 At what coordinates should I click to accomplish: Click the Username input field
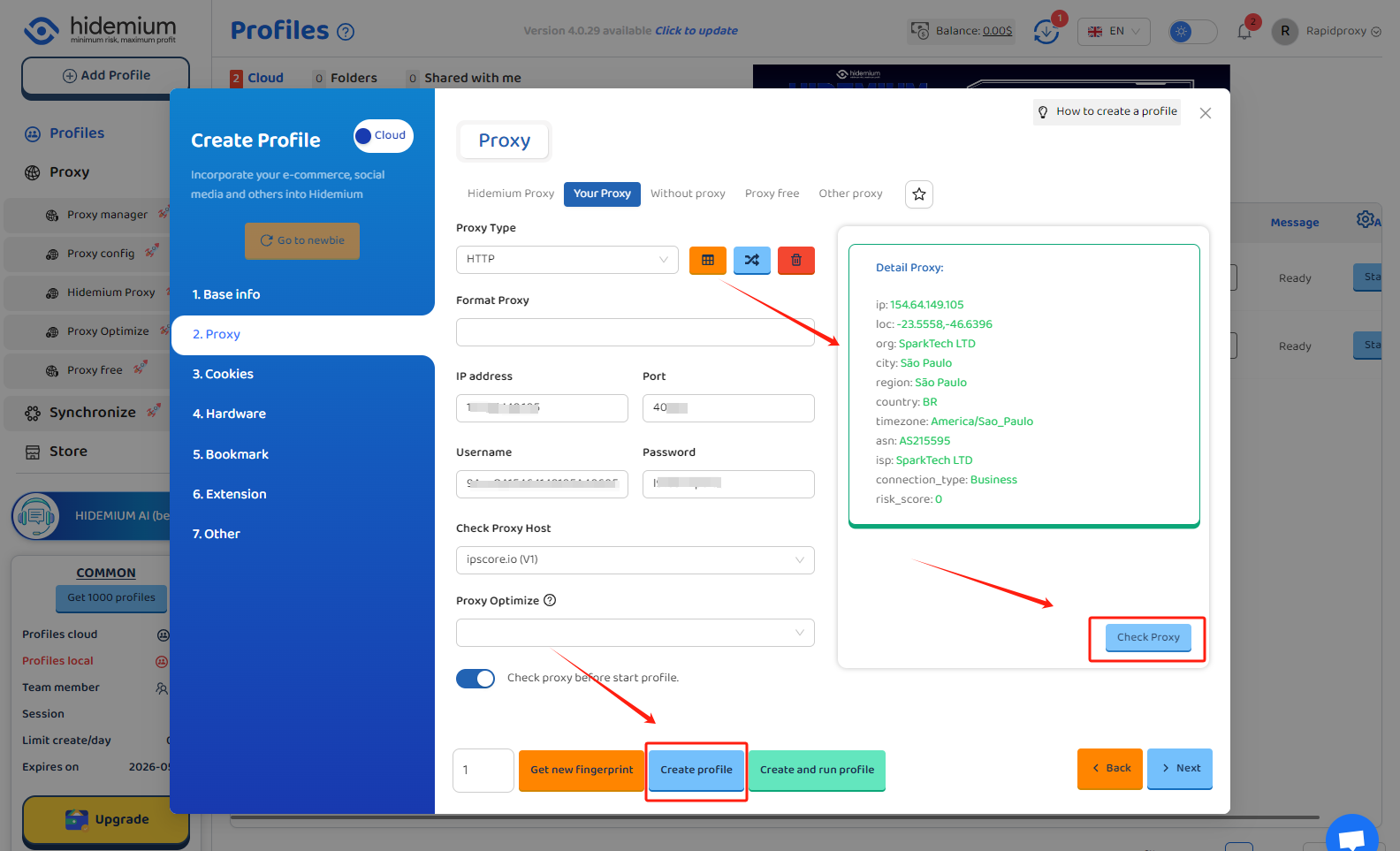click(542, 484)
